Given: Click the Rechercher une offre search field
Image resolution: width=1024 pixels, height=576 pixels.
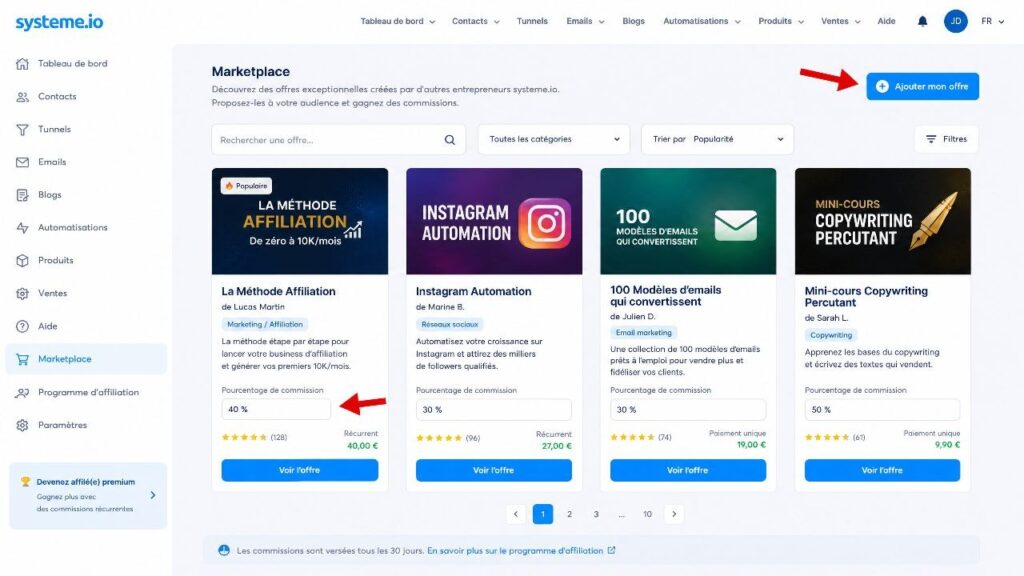Looking at the screenshot, I should coord(338,140).
